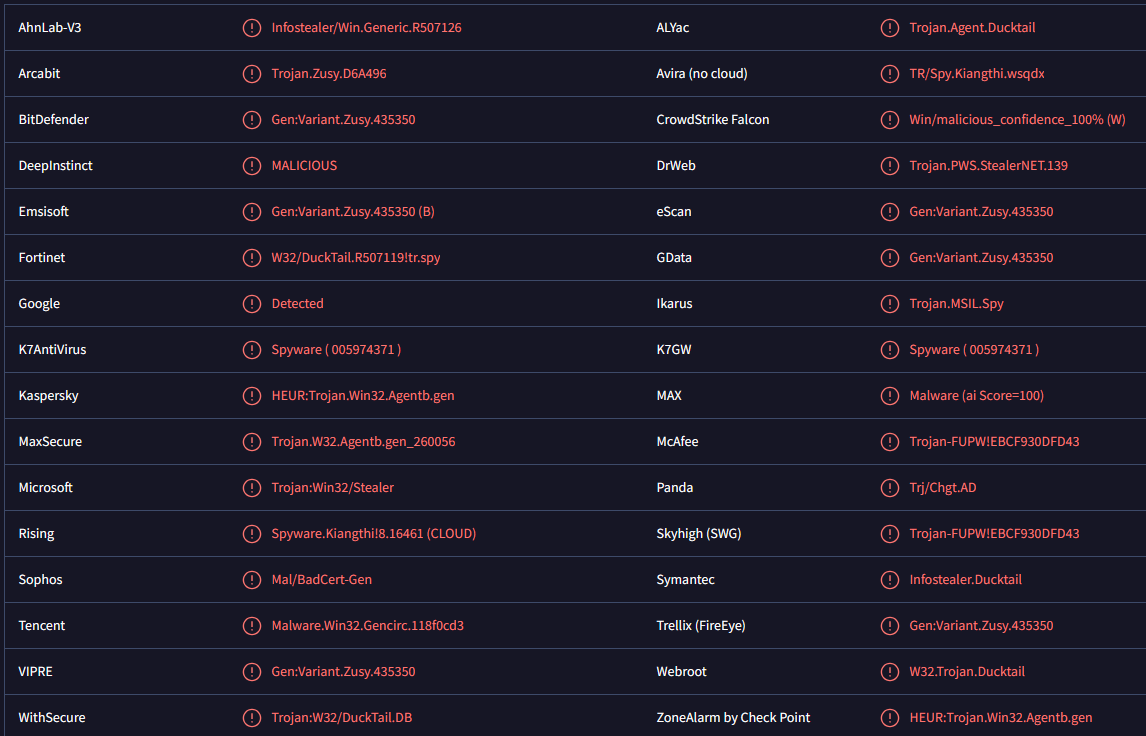Click the alert icon in the Webroot row
Screen dimensions: 1146x736
(890, 672)
